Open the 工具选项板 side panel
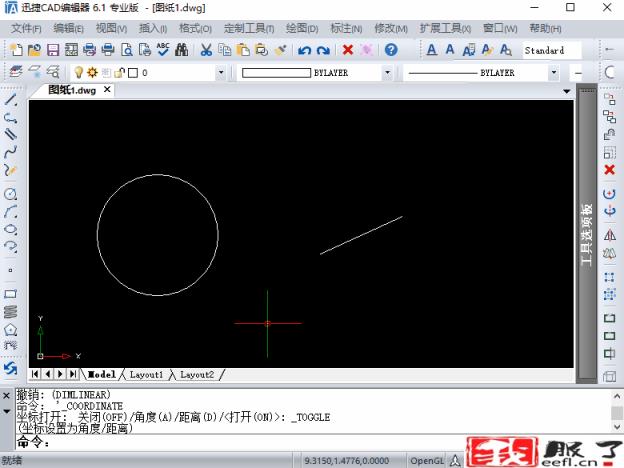624x468 pixels. [587, 234]
